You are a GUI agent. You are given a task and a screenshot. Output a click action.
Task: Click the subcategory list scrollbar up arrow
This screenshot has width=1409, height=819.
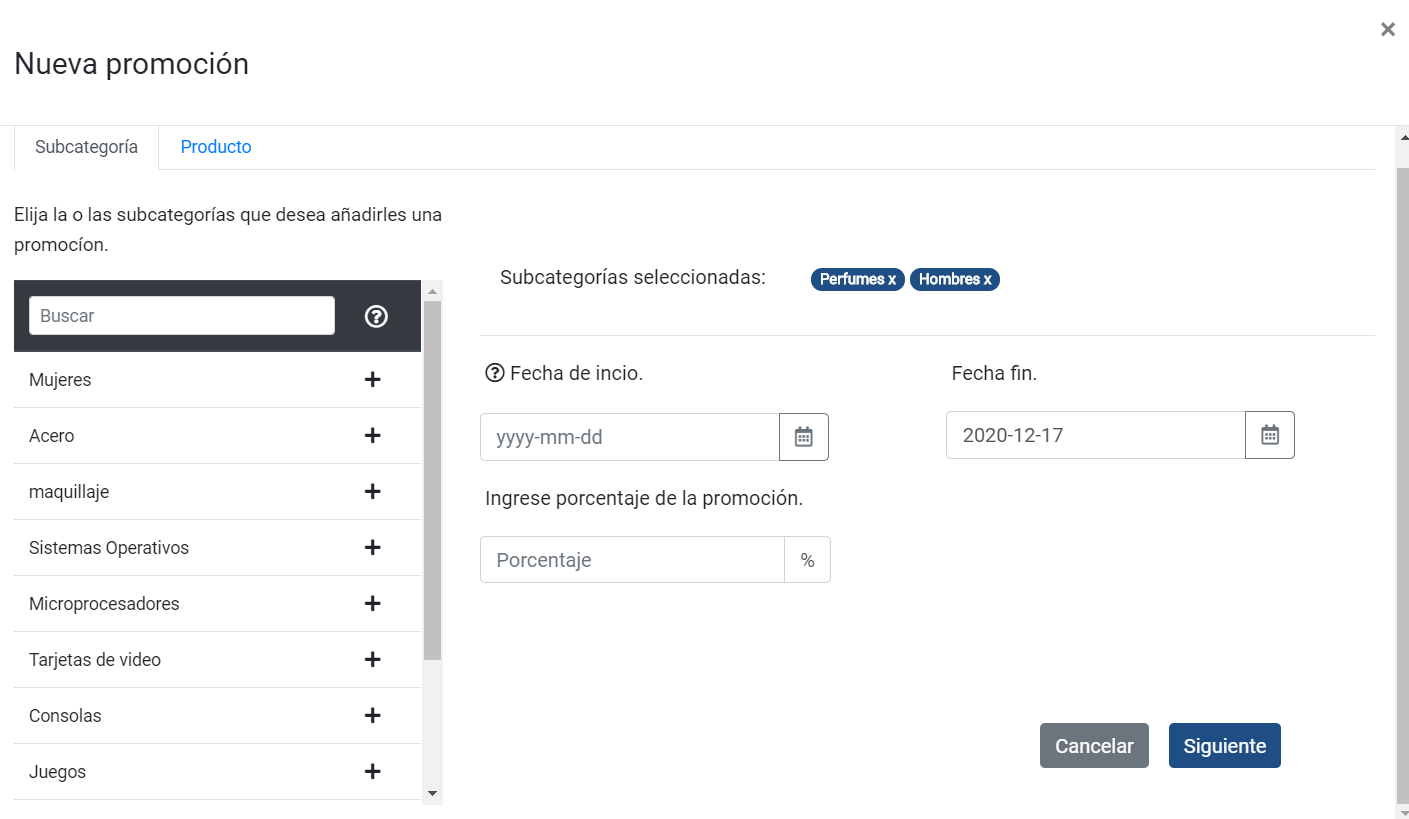click(x=432, y=292)
